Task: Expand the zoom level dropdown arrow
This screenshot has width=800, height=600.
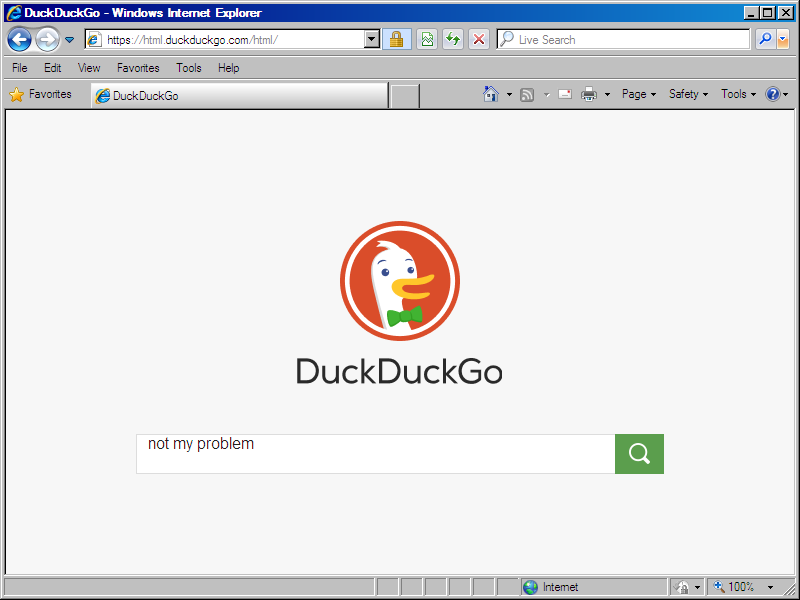Action: click(770, 587)
